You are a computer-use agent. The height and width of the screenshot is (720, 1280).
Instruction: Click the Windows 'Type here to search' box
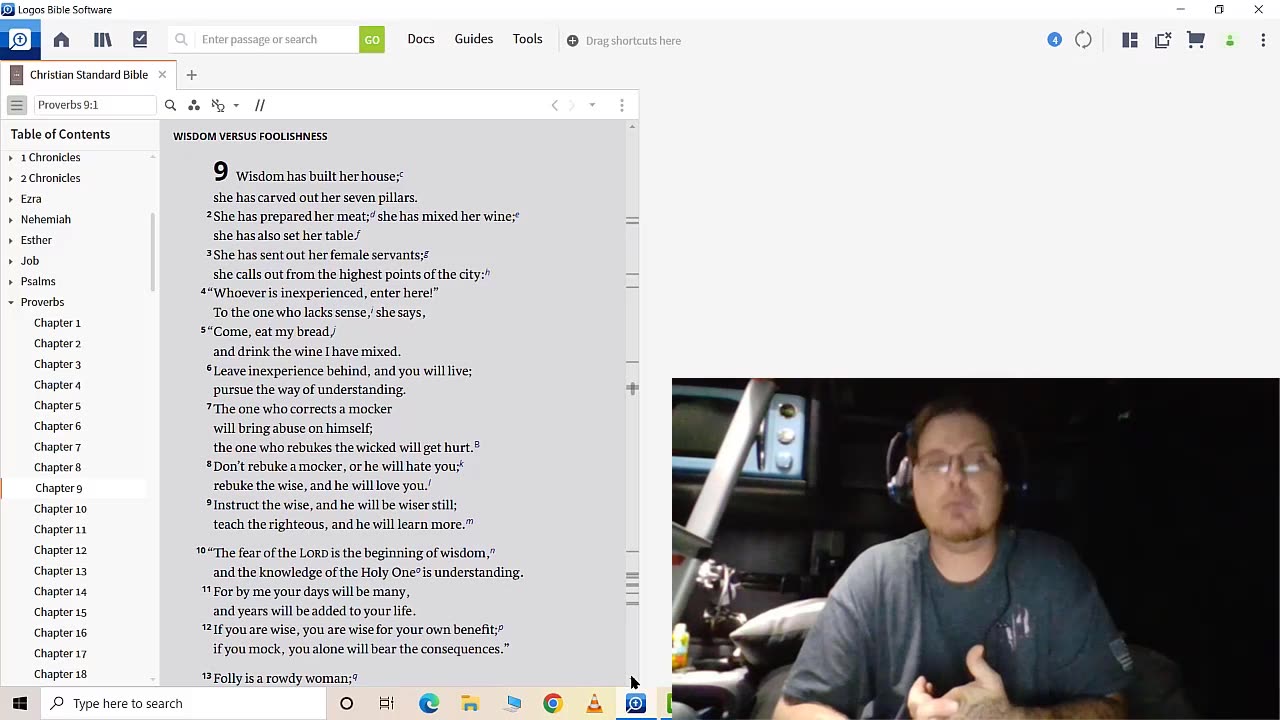(x=184, y=703)
